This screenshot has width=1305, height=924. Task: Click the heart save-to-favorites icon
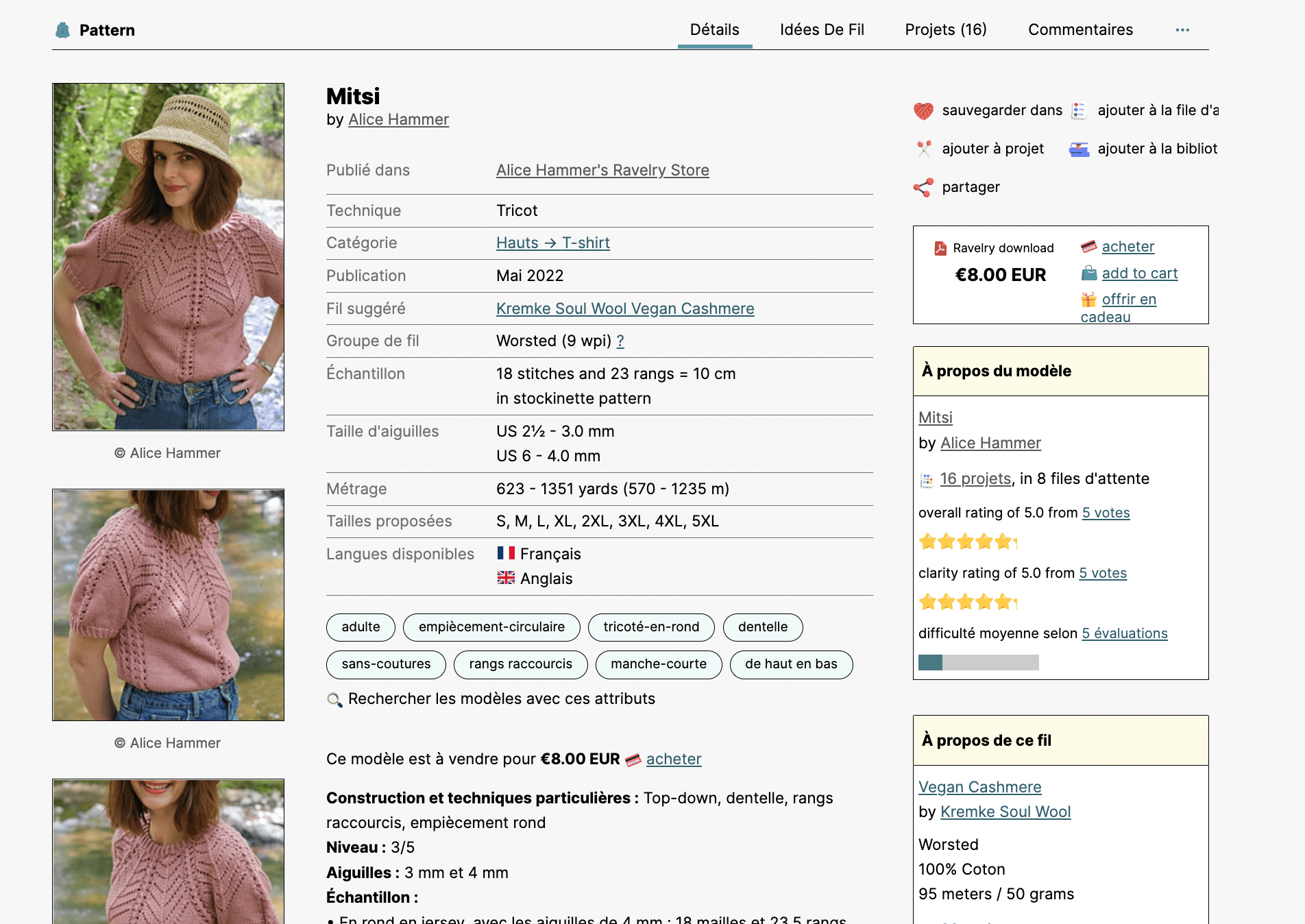(923, 110)
